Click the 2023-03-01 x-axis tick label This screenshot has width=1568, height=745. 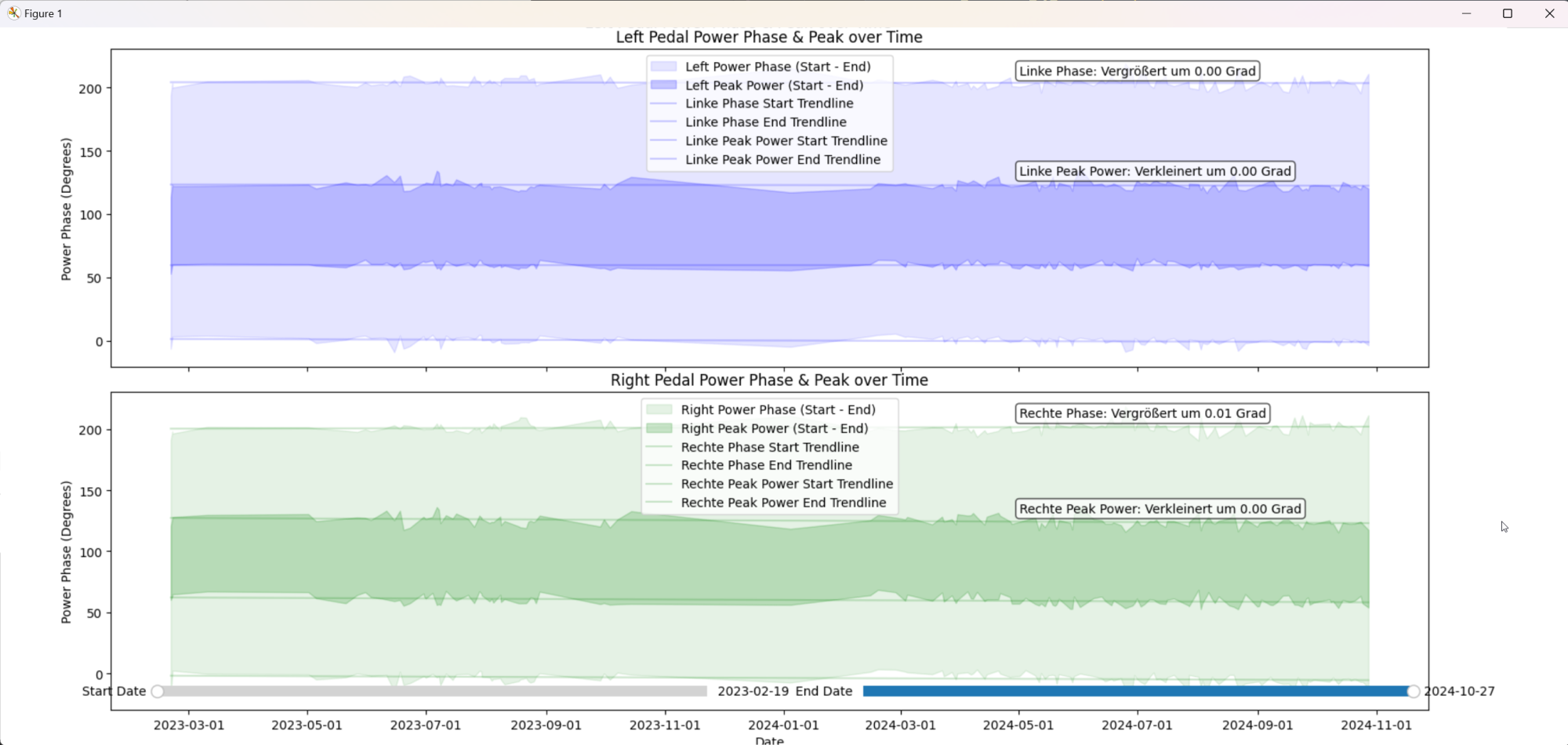coord(189,725)
